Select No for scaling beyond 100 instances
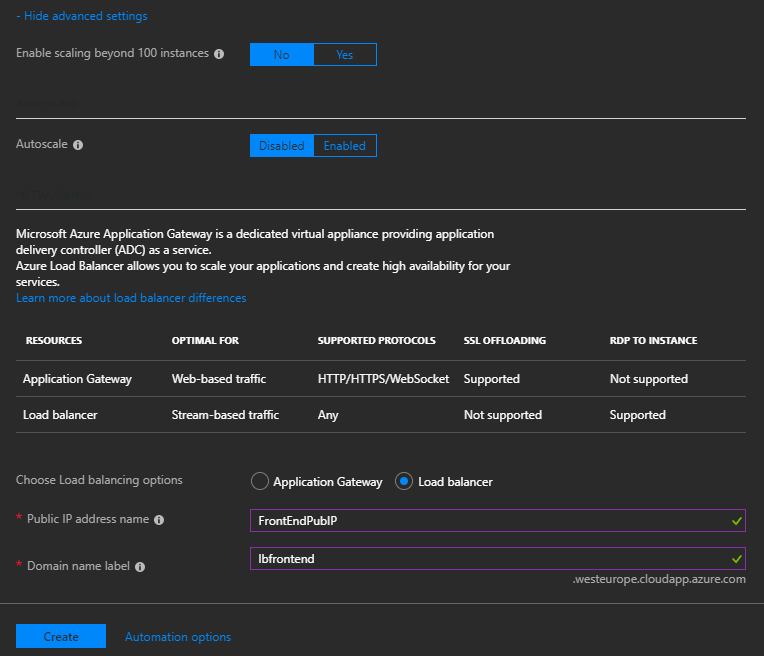 tap(282, 55)
